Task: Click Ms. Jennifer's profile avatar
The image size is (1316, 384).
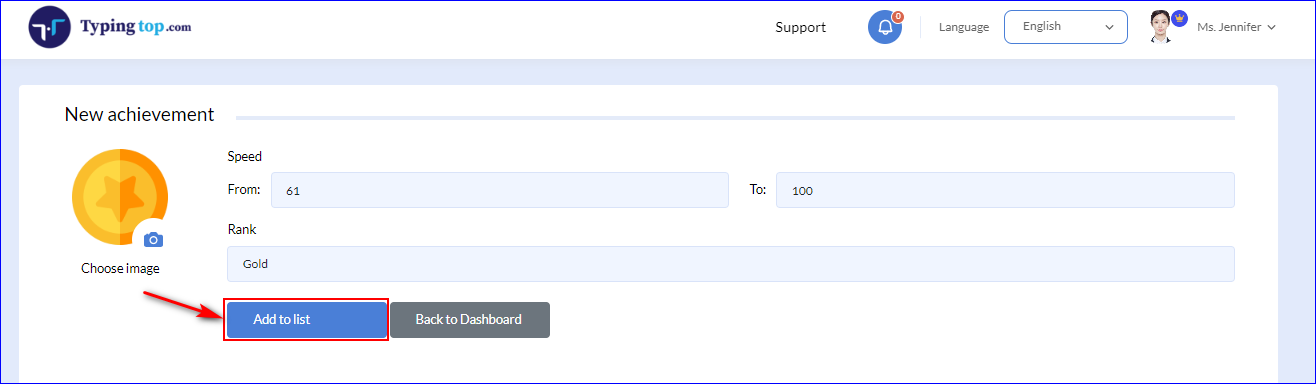Action: [x=1161, y=27]
